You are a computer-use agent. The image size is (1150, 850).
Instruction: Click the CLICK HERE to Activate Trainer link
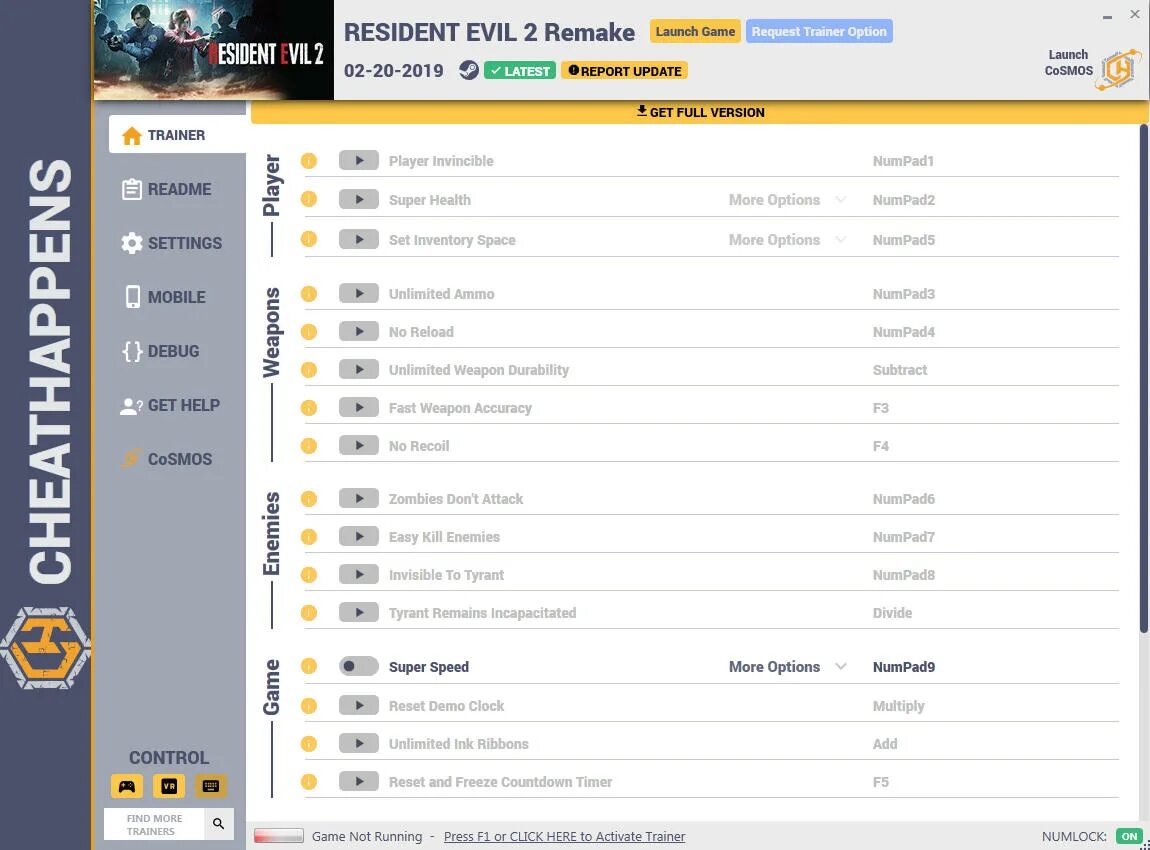pyautogui.click(x=565, y=836)
